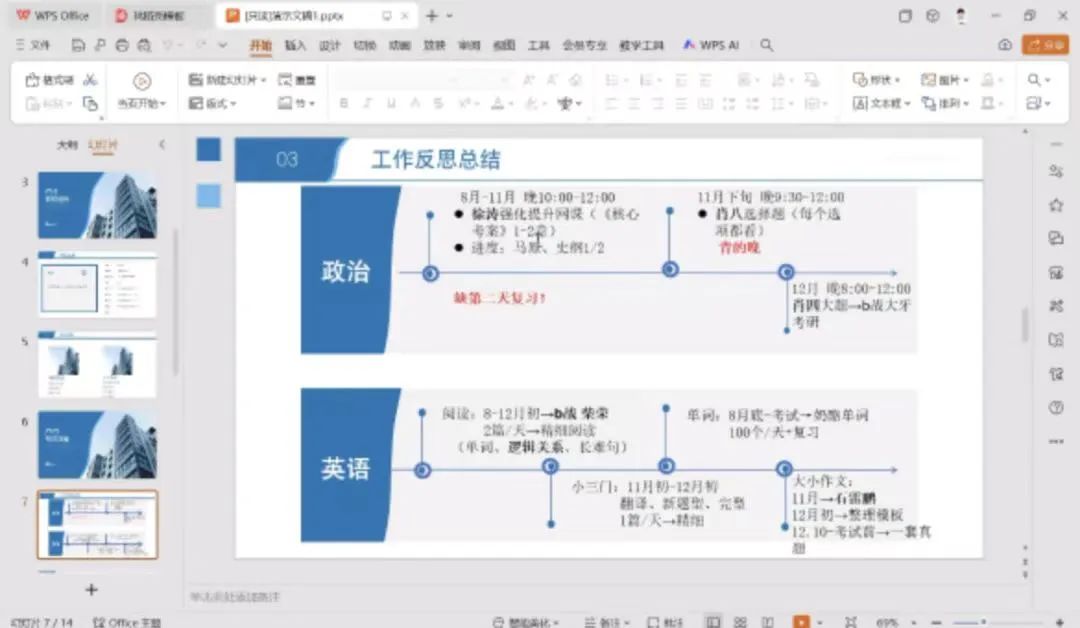Image resolution: width=1080 pixels, height=628 pixels.
Task: Expand the 新建幻灯片 dropdown arrow
Action: click(264, 80)
